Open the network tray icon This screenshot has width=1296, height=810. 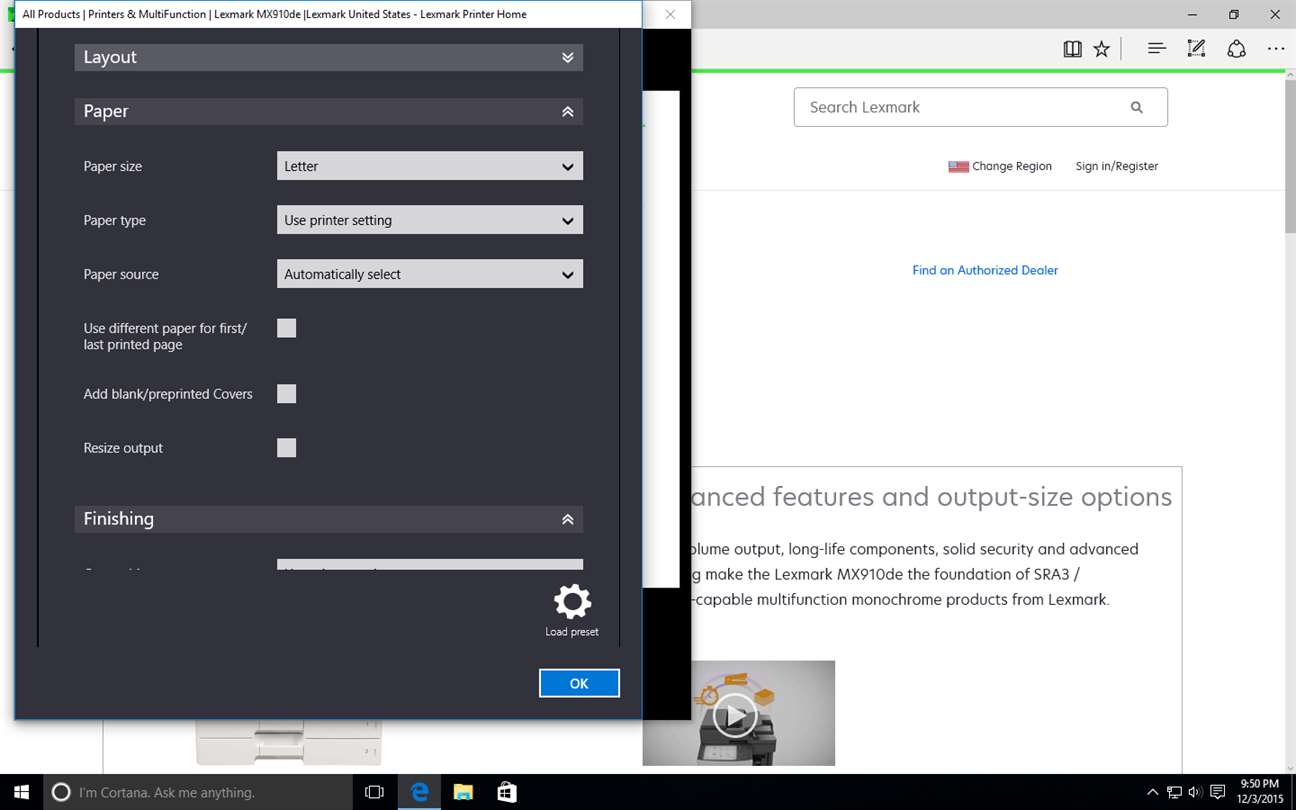pos(1174,793)
